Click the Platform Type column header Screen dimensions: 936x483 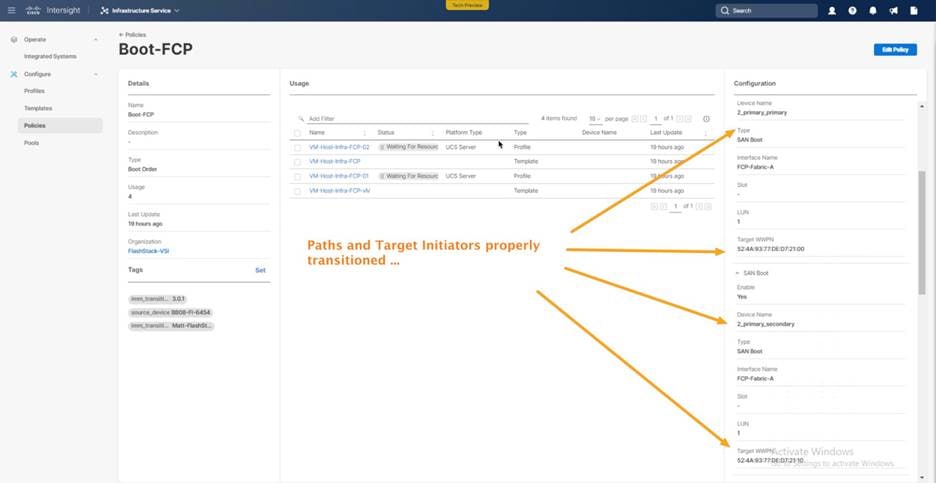click(464, 133)
